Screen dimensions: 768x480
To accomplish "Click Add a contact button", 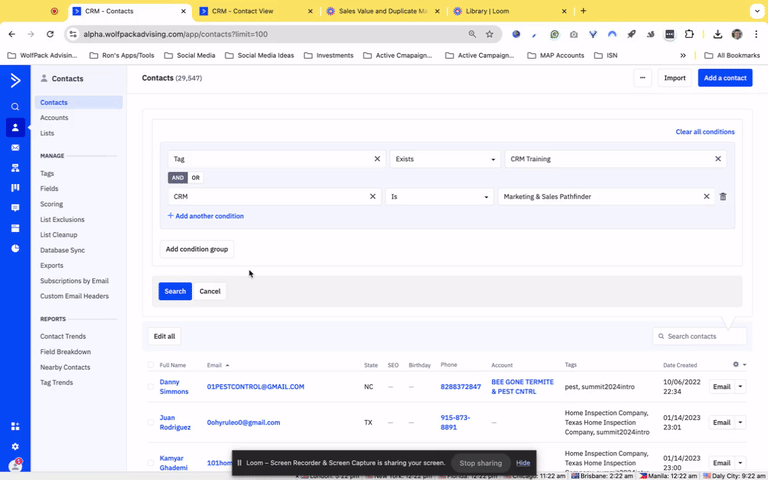I will [x=725, y=78].
